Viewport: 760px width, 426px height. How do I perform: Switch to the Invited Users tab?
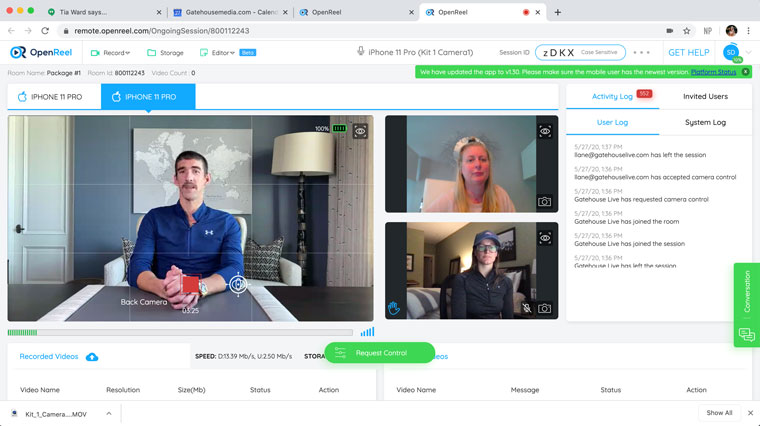click(x=705, y=96)
